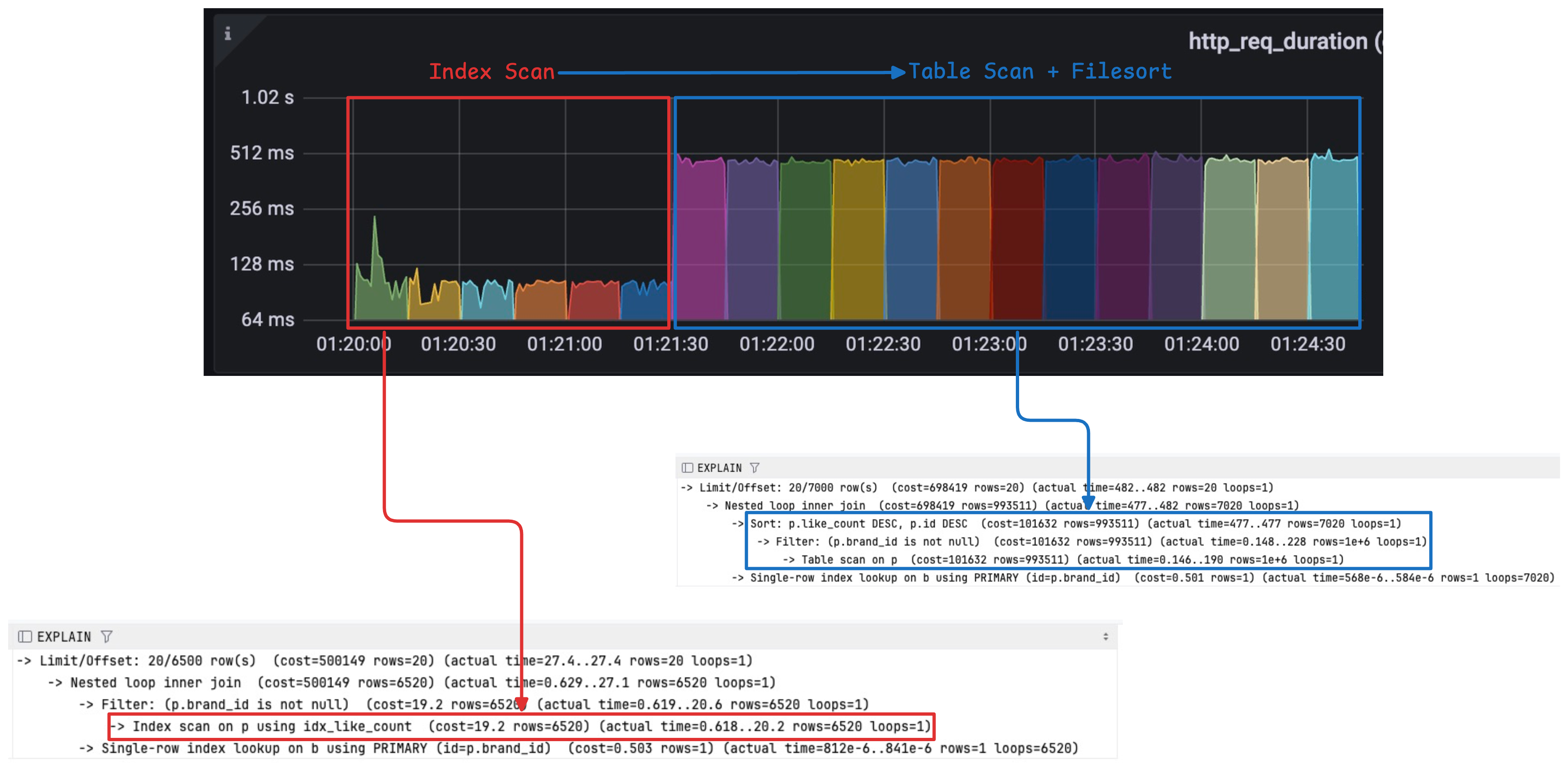This screenshot has height=778, width=1568.
Task: Click the upper EXPLAIN column header text
Action: (719, 467)
